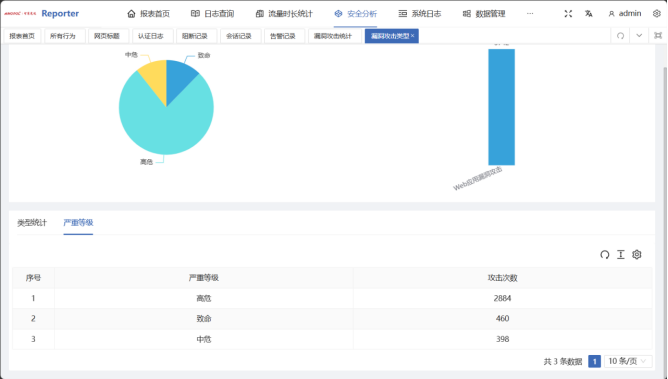Viewport: 668px width, 379px height.
Task: Open 报表首页 in top navigation
Action: (148, 14)
